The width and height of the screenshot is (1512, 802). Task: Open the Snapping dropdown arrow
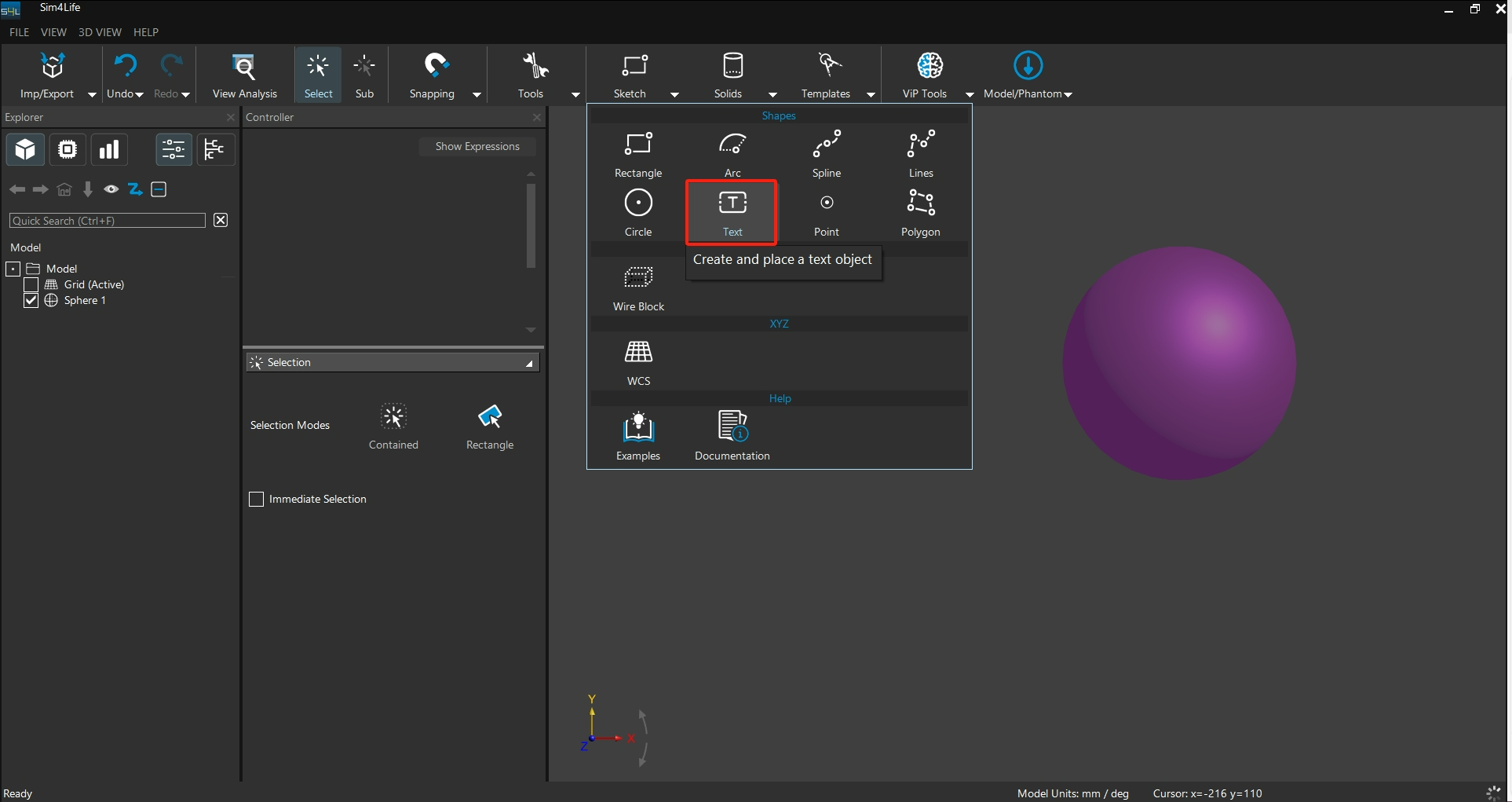(x=477, y=94)
